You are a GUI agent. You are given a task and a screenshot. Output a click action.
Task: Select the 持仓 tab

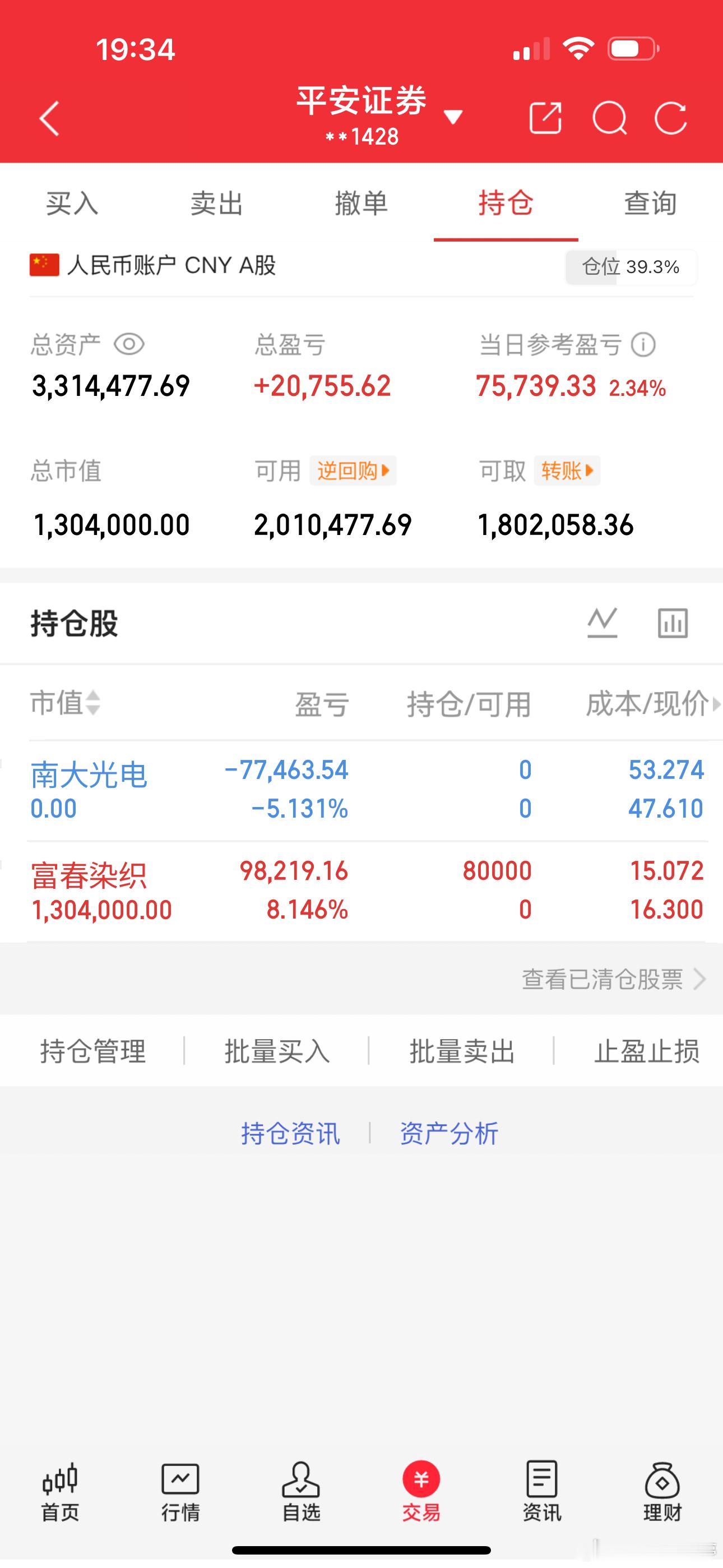(x=506, y=202)
